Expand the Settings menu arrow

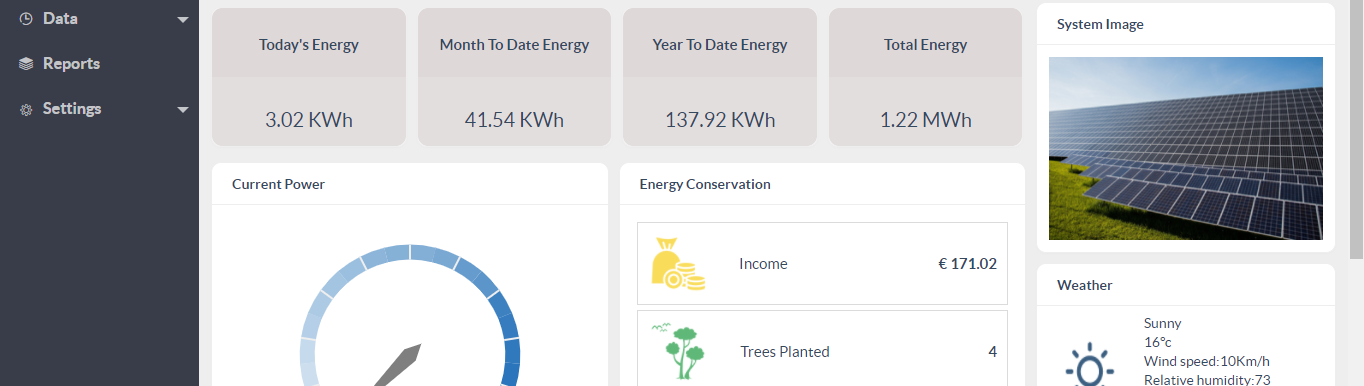182,110
